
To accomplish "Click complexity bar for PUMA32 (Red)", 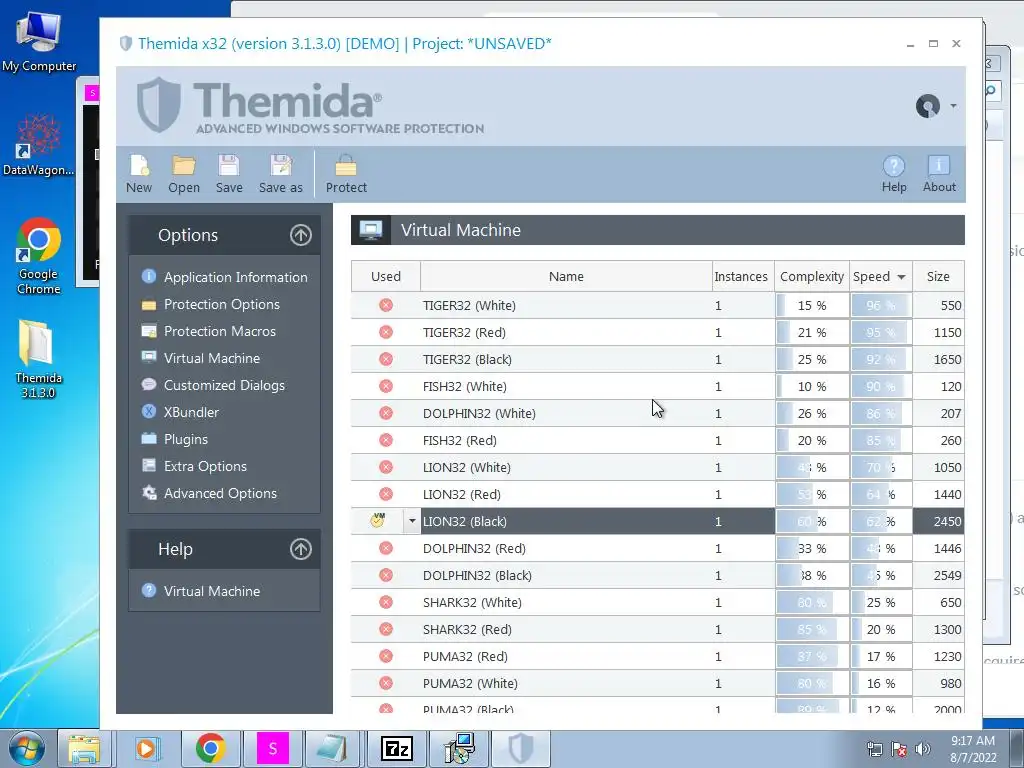I will click(x=812, y=656).
